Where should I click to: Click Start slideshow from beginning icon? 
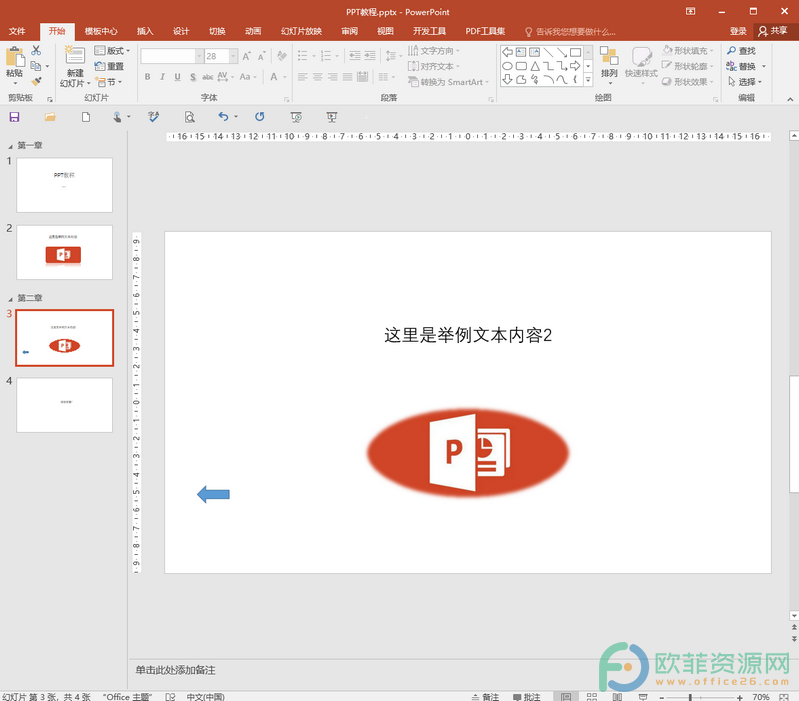(296, 117)
